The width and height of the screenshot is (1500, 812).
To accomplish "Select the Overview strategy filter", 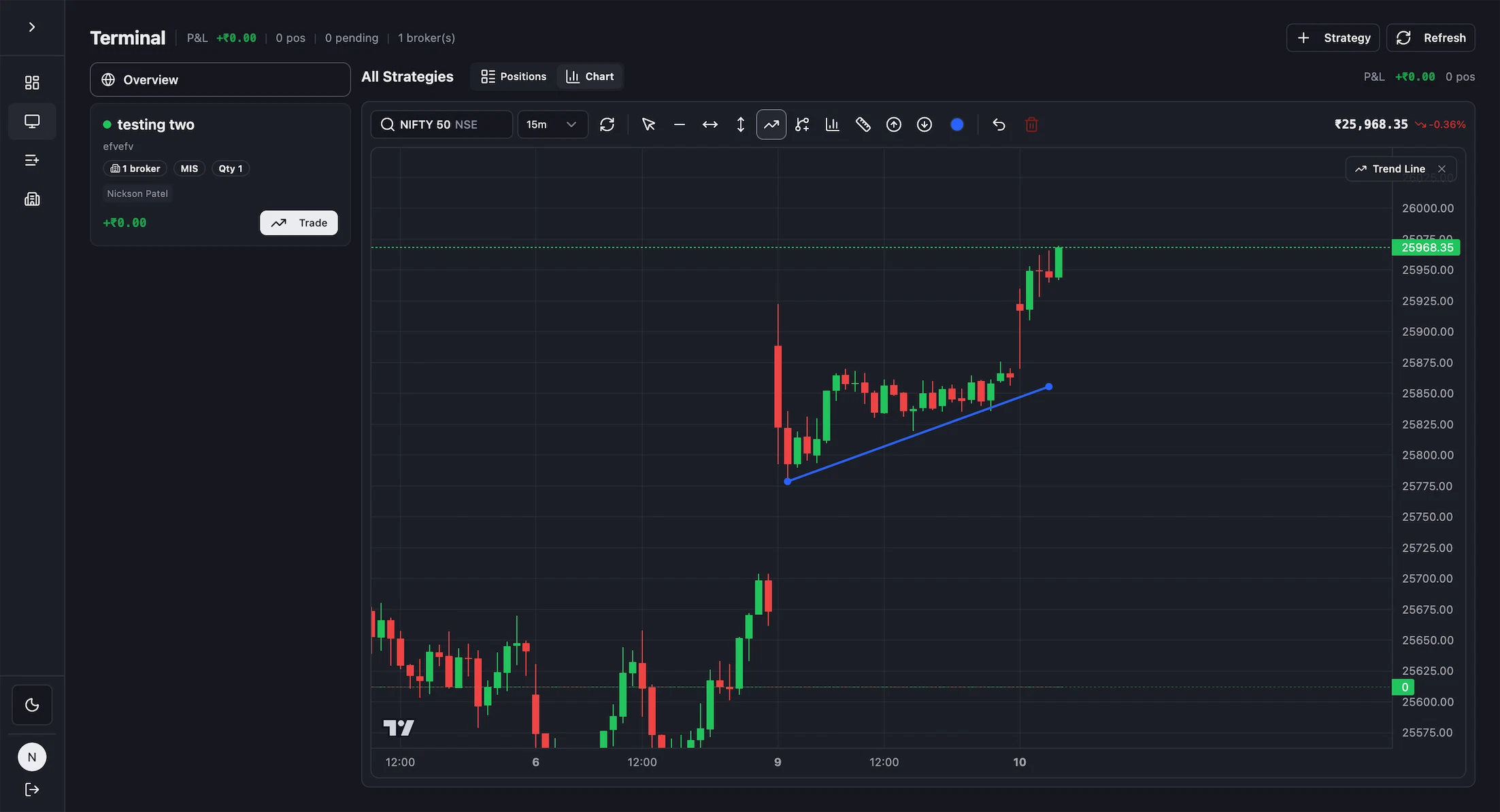I will tap(220, 80).
